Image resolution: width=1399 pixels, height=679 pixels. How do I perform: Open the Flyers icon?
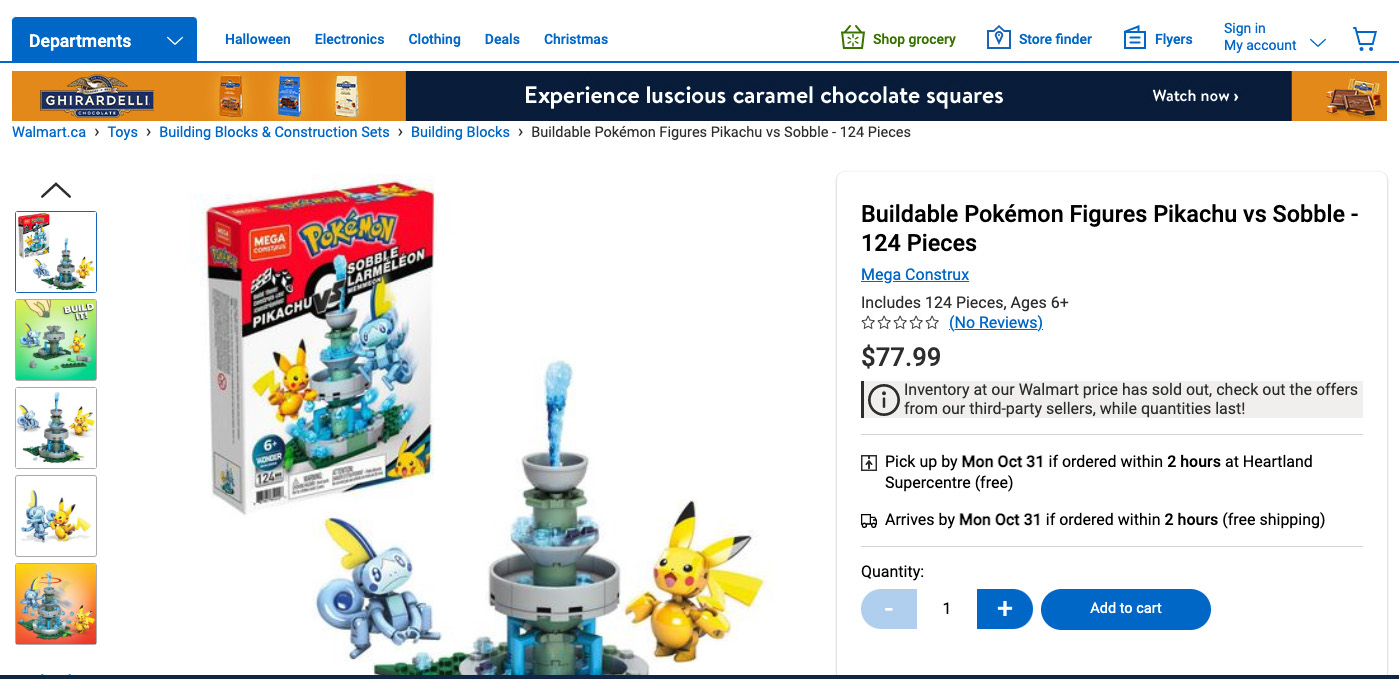[1134, 39]
